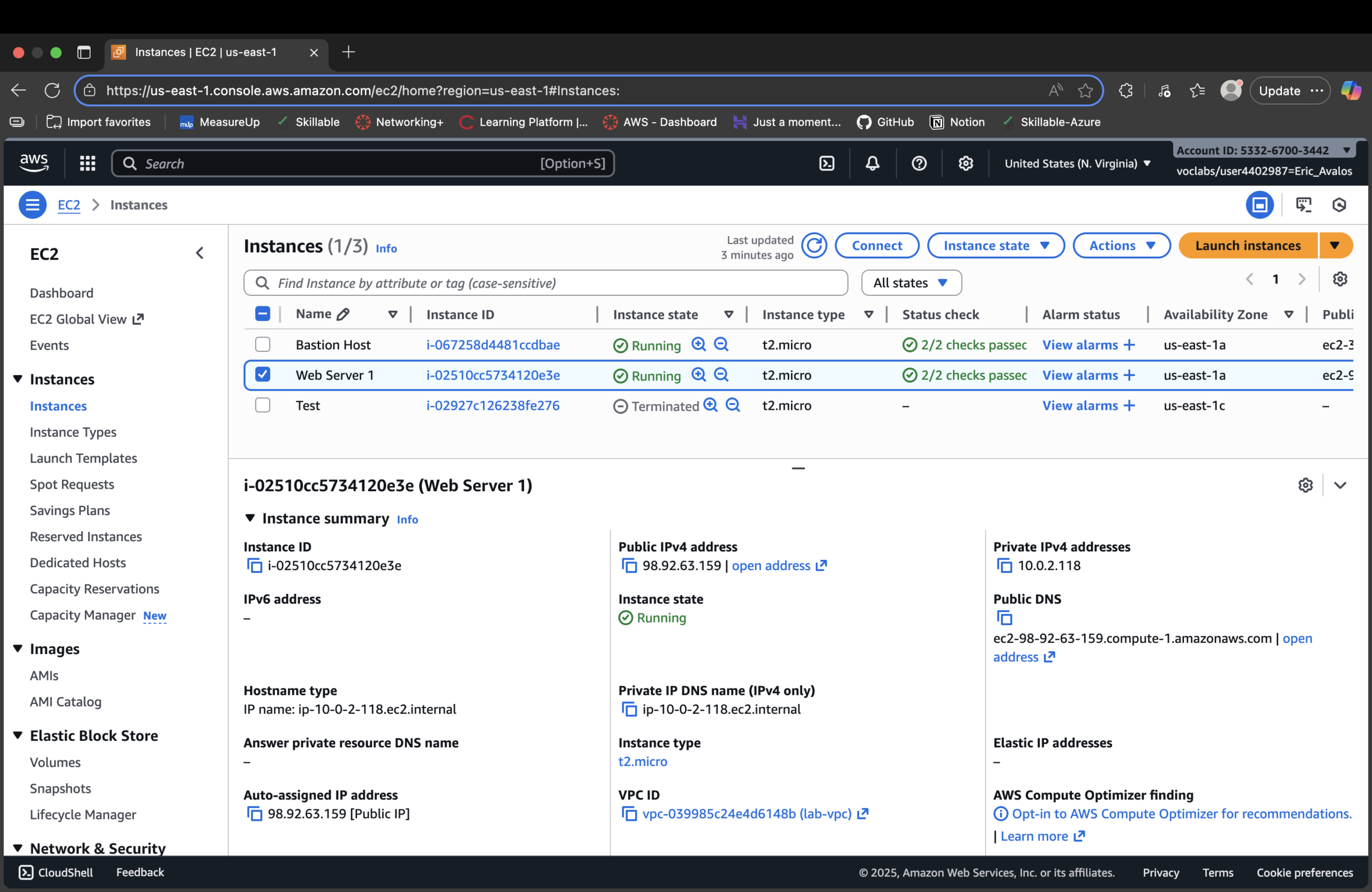
Task: Expand the Account ID dropdown
Action: coord(1348,150)
